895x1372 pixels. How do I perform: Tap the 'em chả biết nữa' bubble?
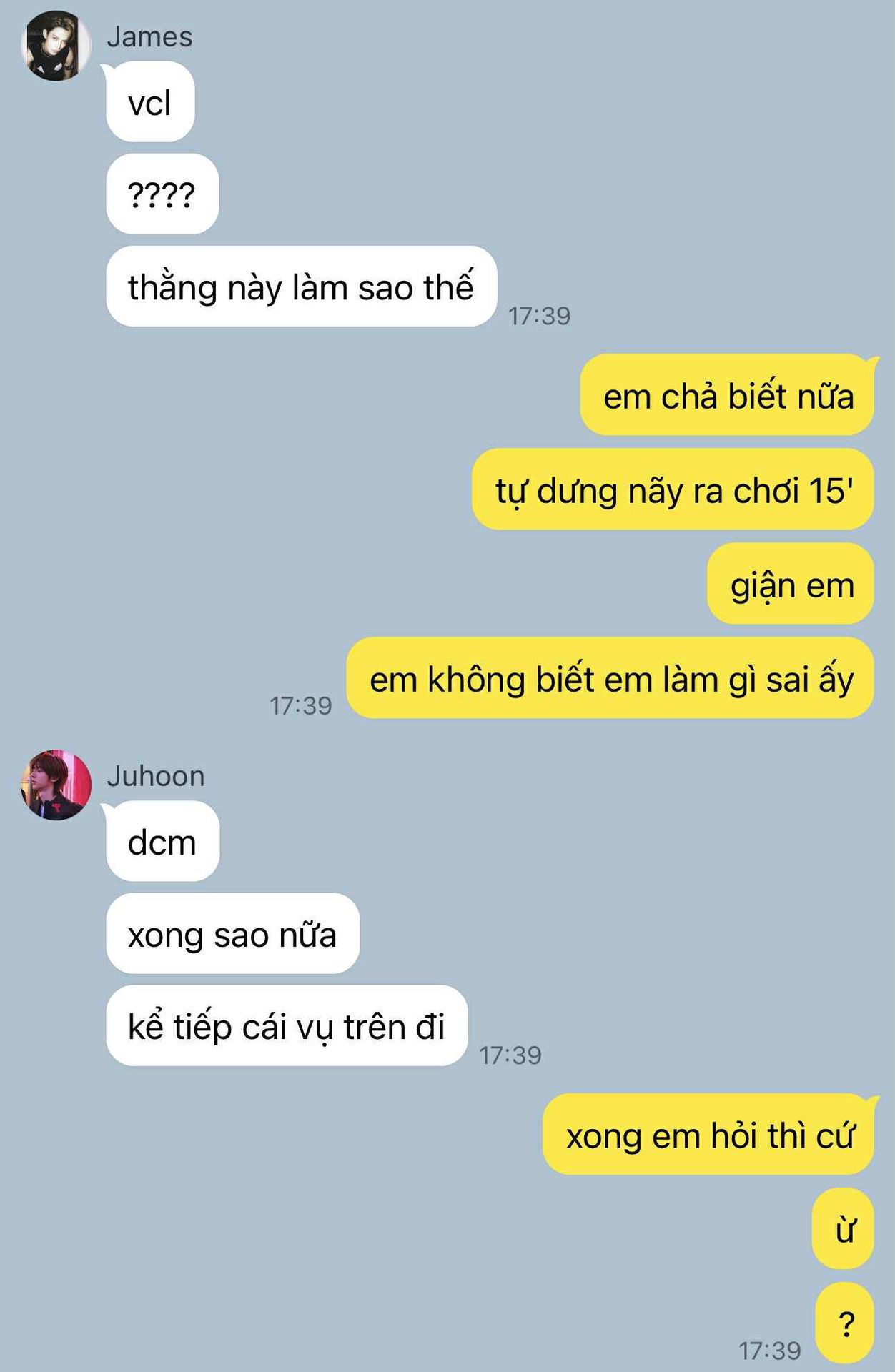tap(727, 394)
